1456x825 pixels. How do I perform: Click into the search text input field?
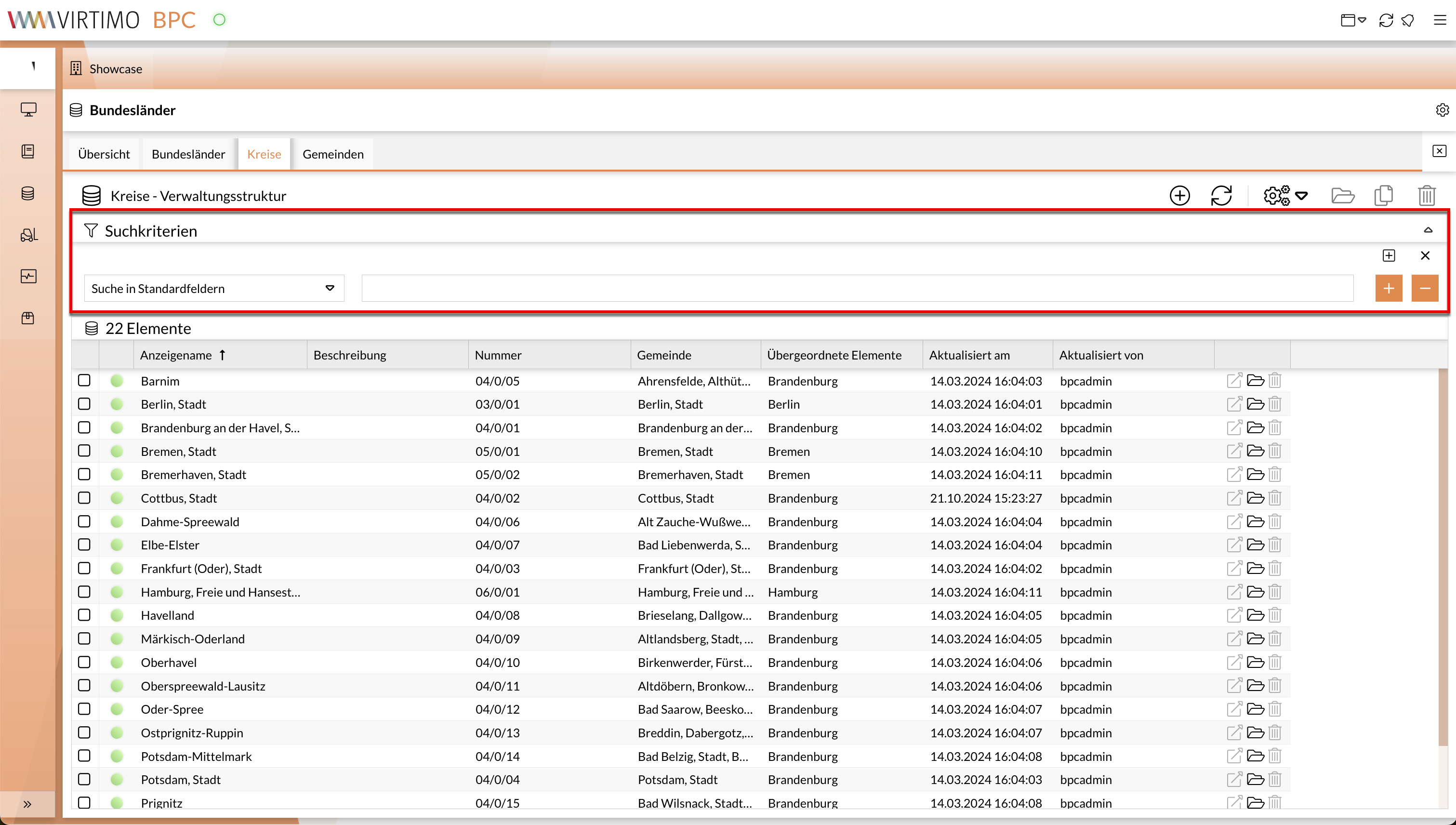click(857, 288)
